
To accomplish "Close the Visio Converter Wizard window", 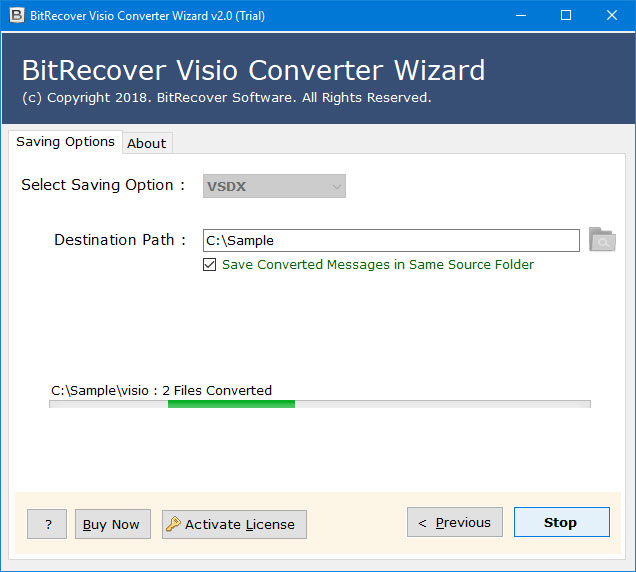I will click(612, 15).
